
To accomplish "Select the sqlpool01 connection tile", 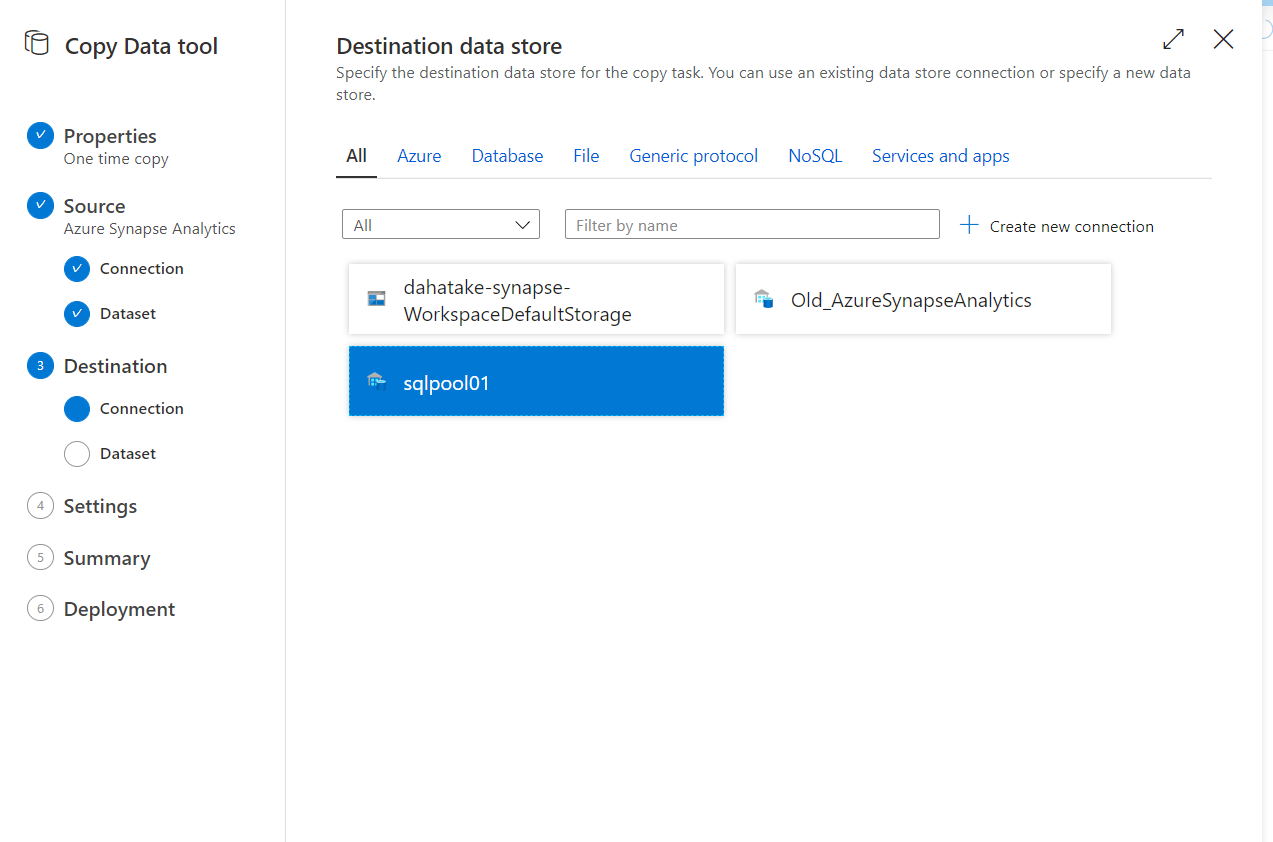I will [536, 381].
